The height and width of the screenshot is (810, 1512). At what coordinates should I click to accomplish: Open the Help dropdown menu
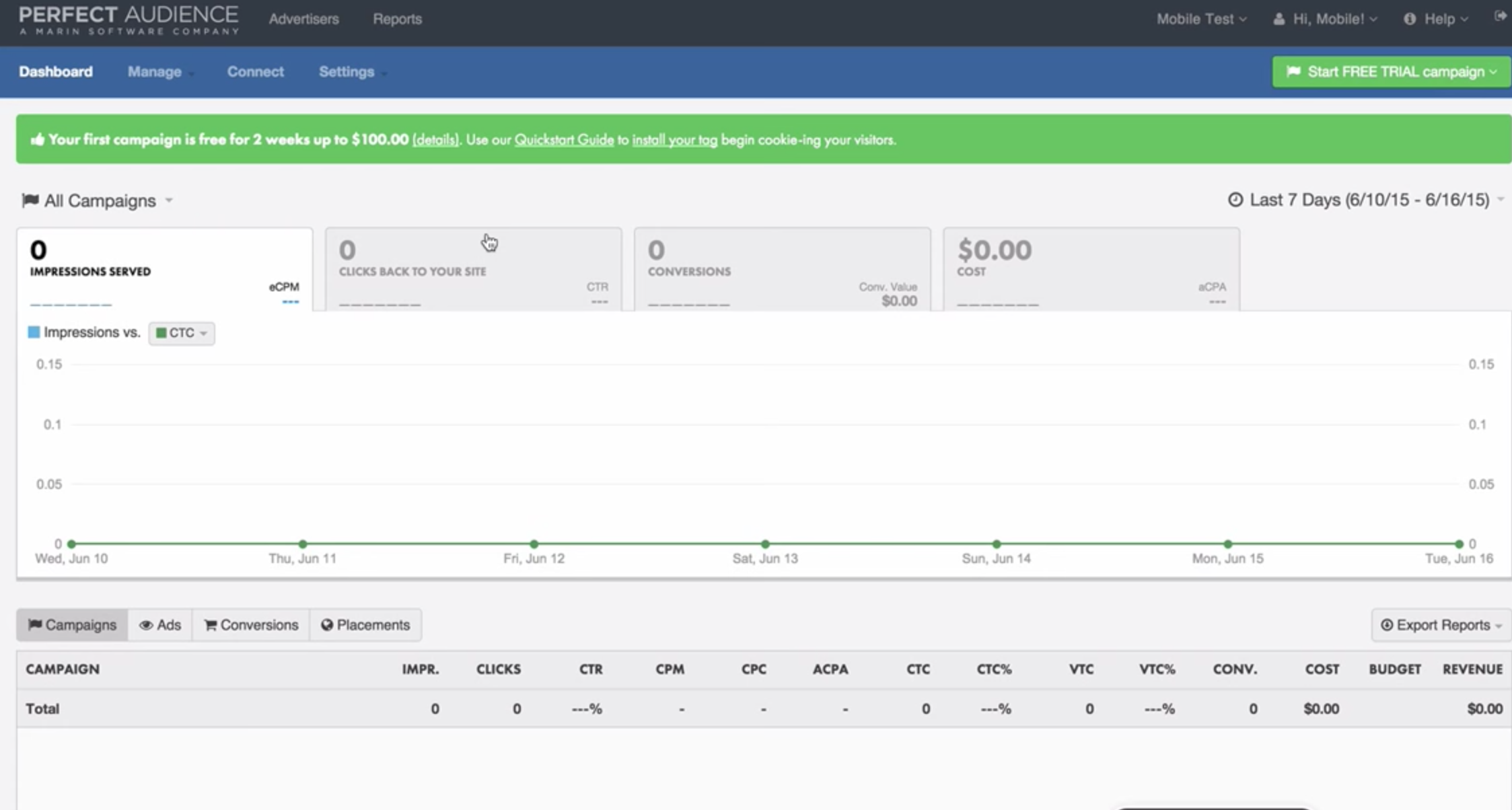click(x=1436, y=19)
